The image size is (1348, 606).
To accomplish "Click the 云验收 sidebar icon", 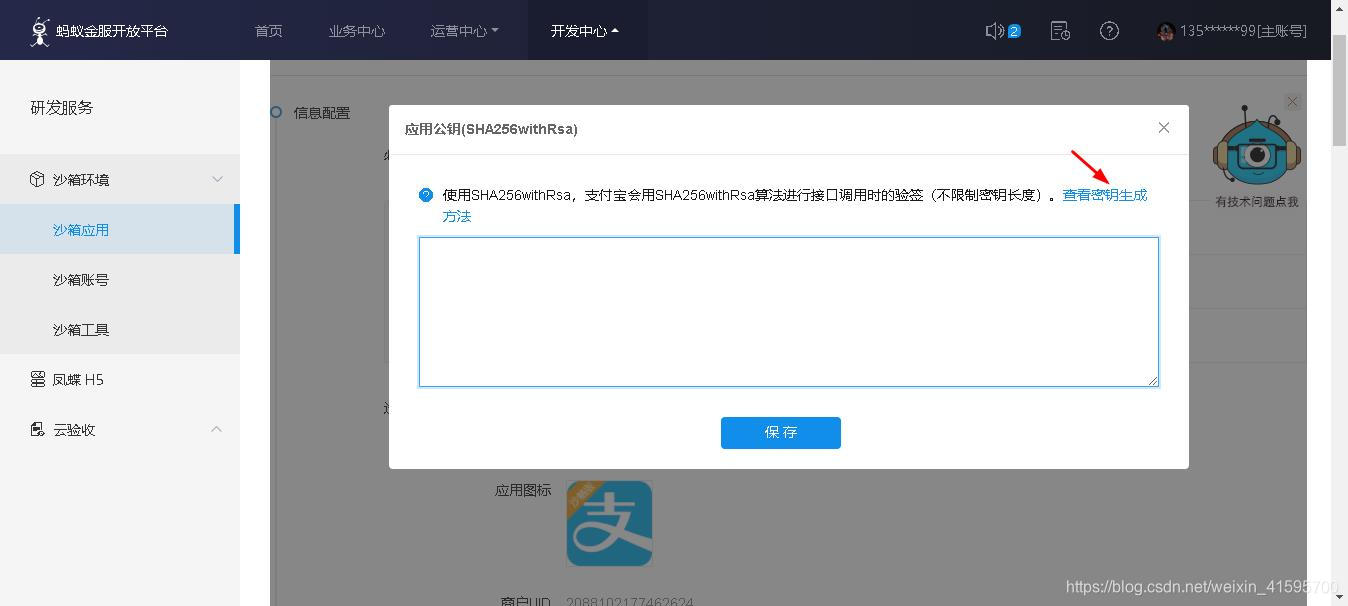I will pyautogui.click(x=37, y=429).
